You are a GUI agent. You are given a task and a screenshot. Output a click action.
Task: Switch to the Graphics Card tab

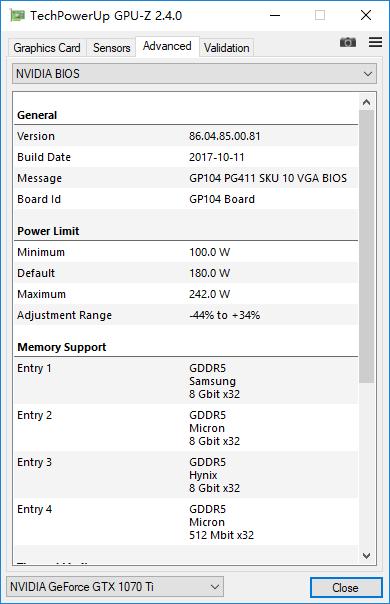pyautogui.click(x=47, y=48)
